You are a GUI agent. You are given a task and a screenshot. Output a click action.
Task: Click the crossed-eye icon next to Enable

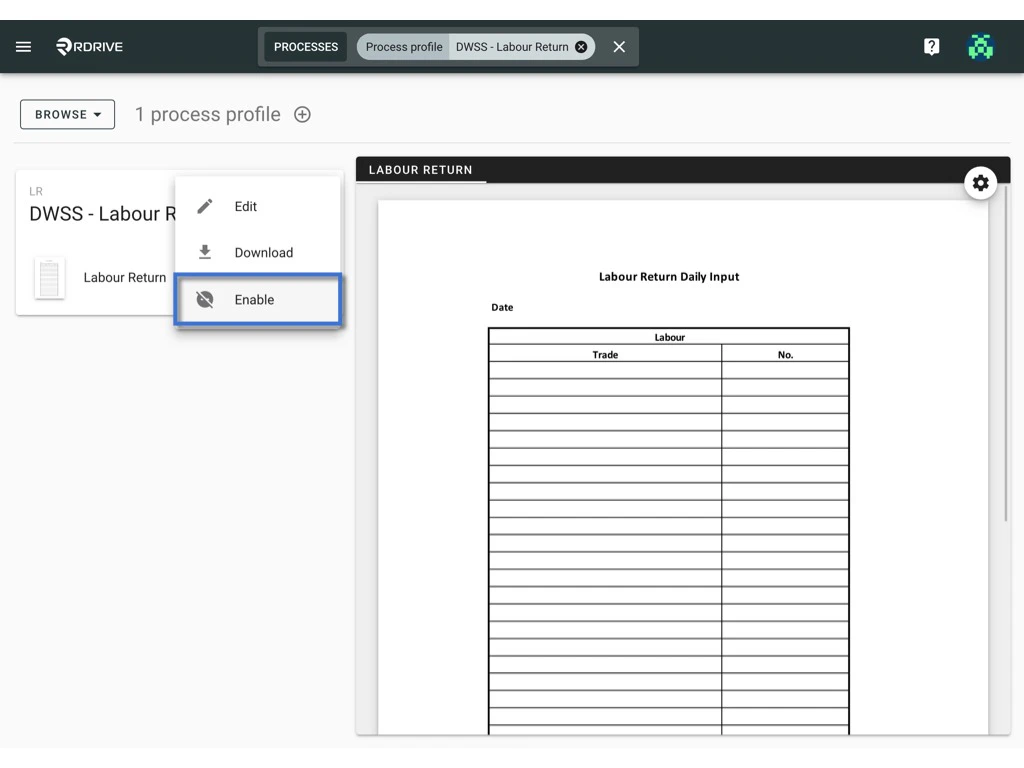click(x=204, y=299)
